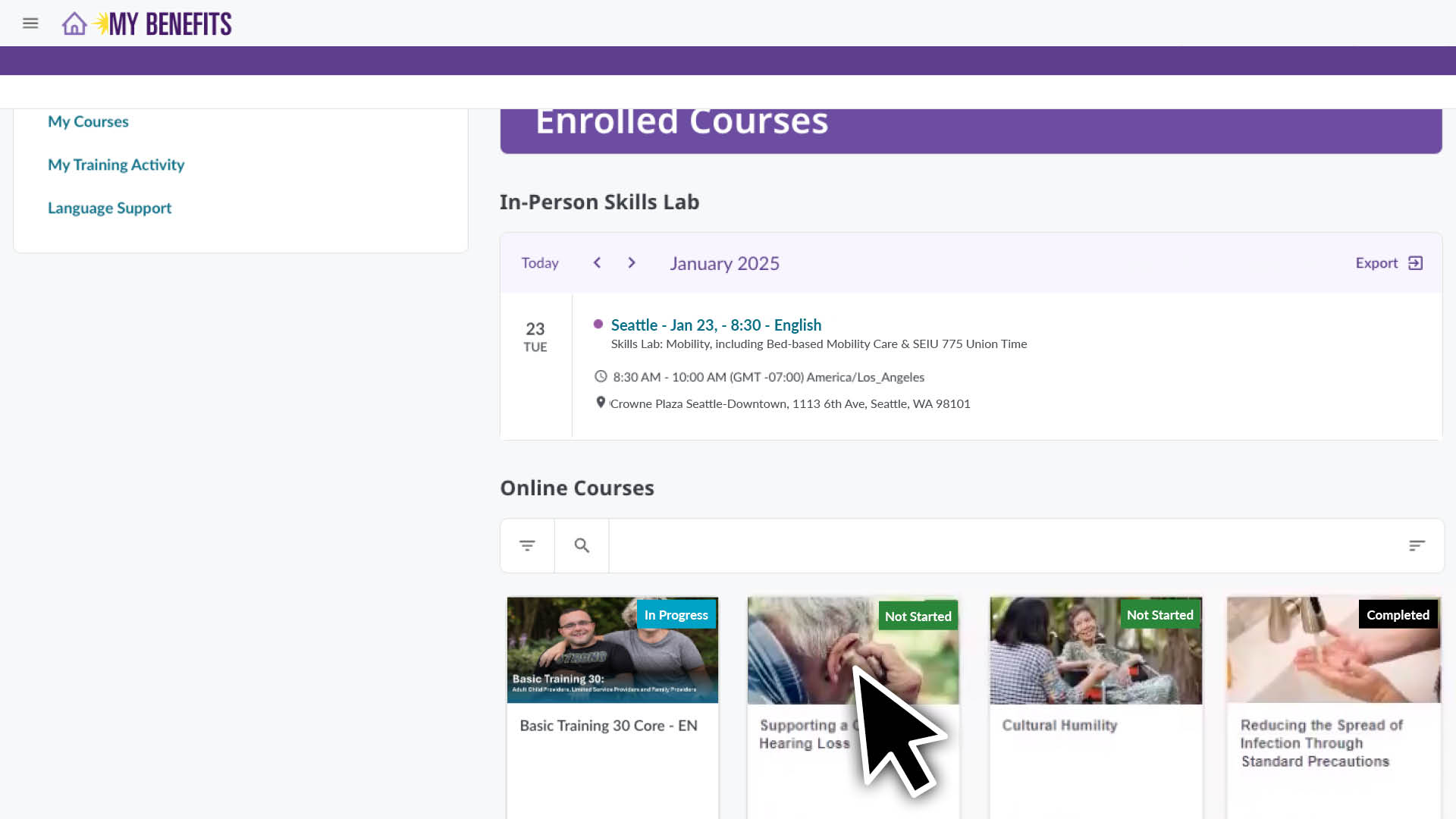
Task: Open the sort options icon
Action: pyautogui.click(x=1417, y=545)
